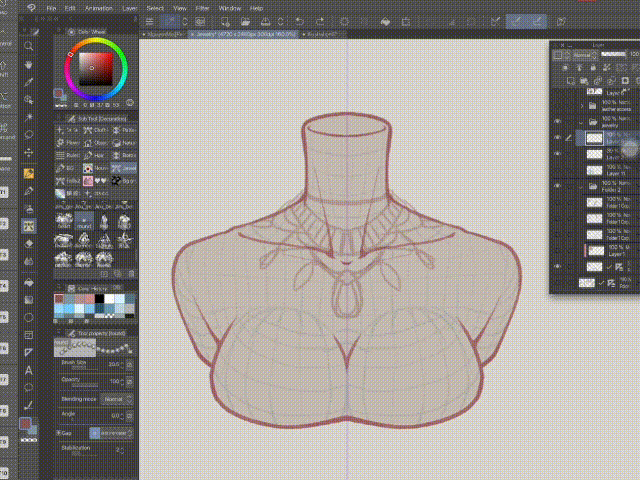Click the Brush Size value field
This screenshot has width=640, height=480.
pyautogui.click(x=113, y=364)
